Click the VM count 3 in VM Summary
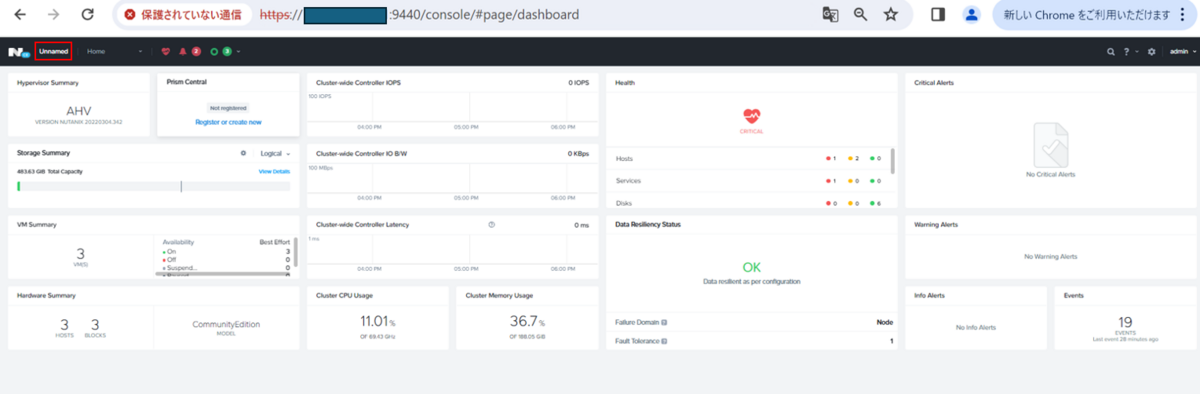Viewport: 1200px width, 394px height. click(80, 254)
